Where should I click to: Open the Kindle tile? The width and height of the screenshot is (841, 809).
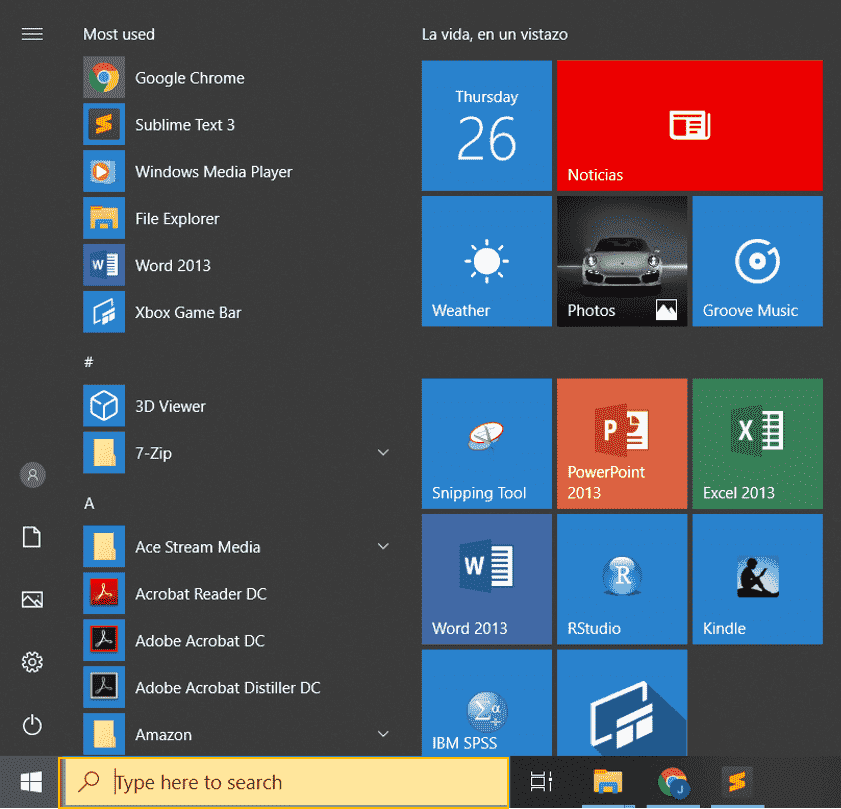(x=757, y=579)
